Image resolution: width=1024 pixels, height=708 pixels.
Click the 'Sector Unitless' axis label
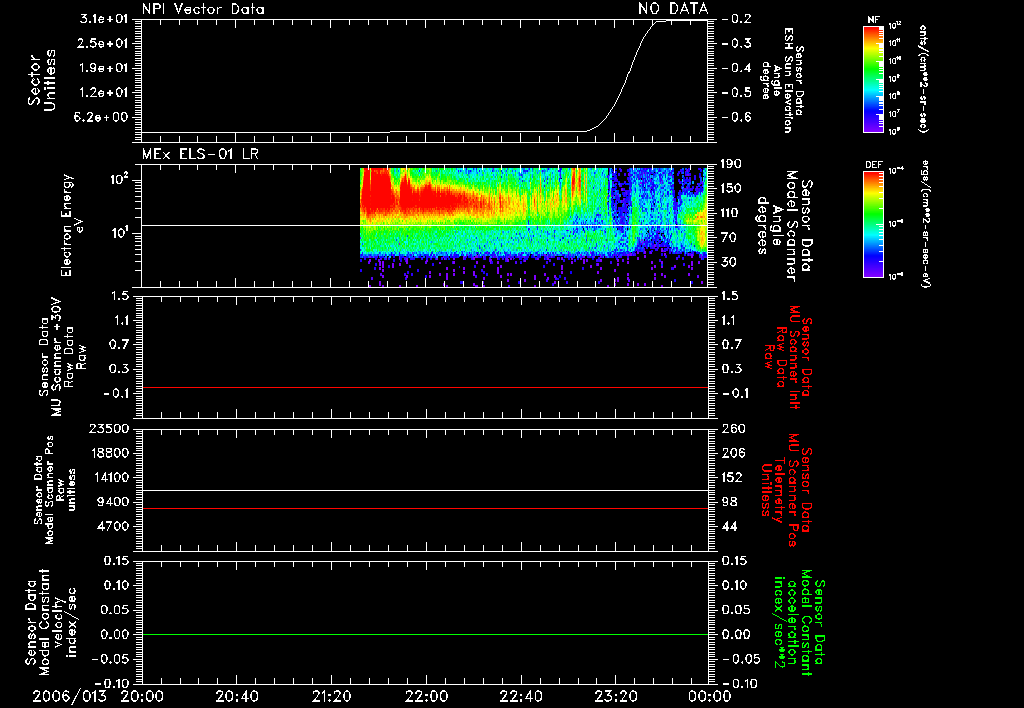41,80
